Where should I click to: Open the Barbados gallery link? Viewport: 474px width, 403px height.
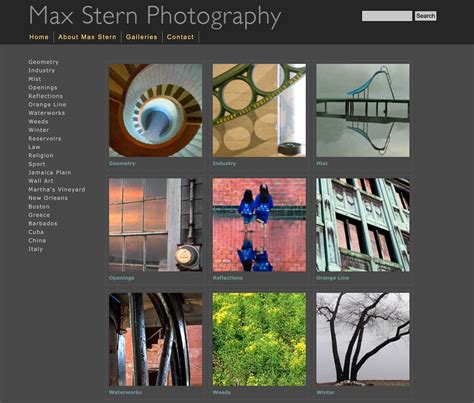click(43, 223)
